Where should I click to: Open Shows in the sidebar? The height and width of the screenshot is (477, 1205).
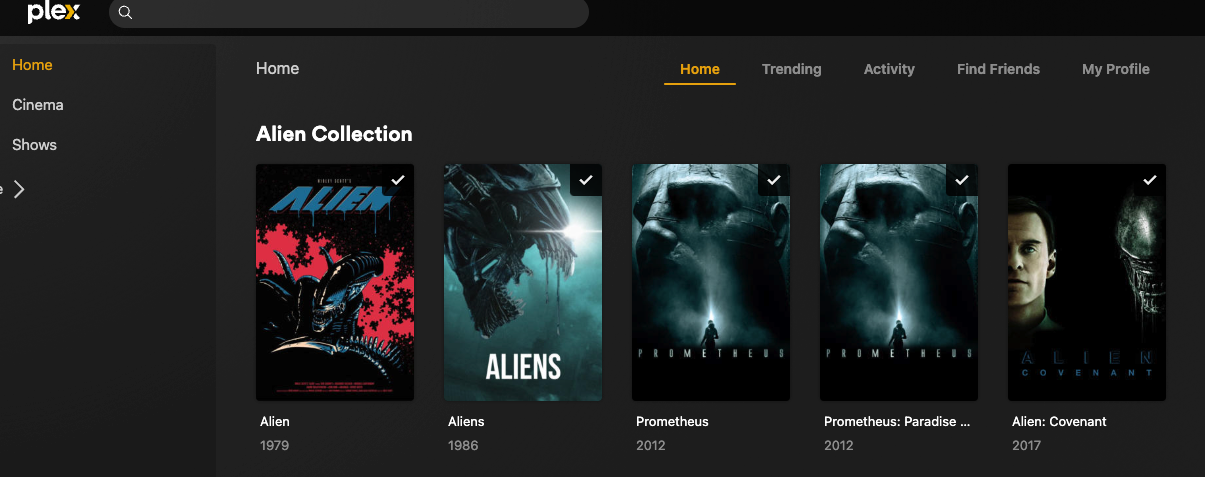34,145
